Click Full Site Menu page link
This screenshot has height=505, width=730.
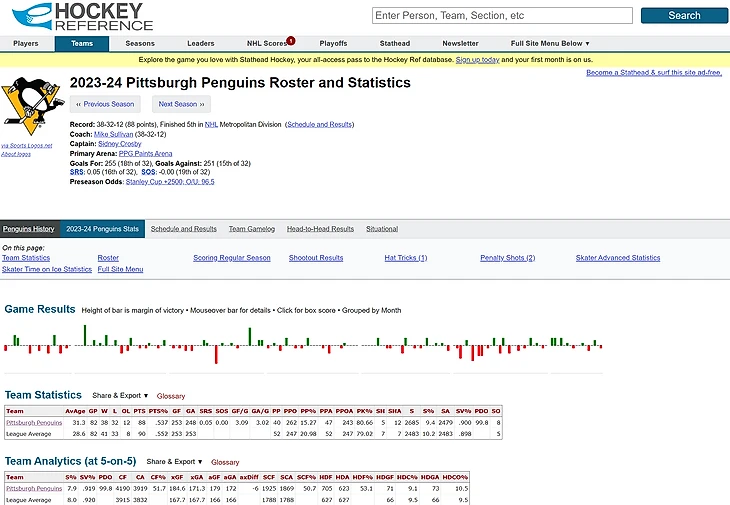(120, 269)
